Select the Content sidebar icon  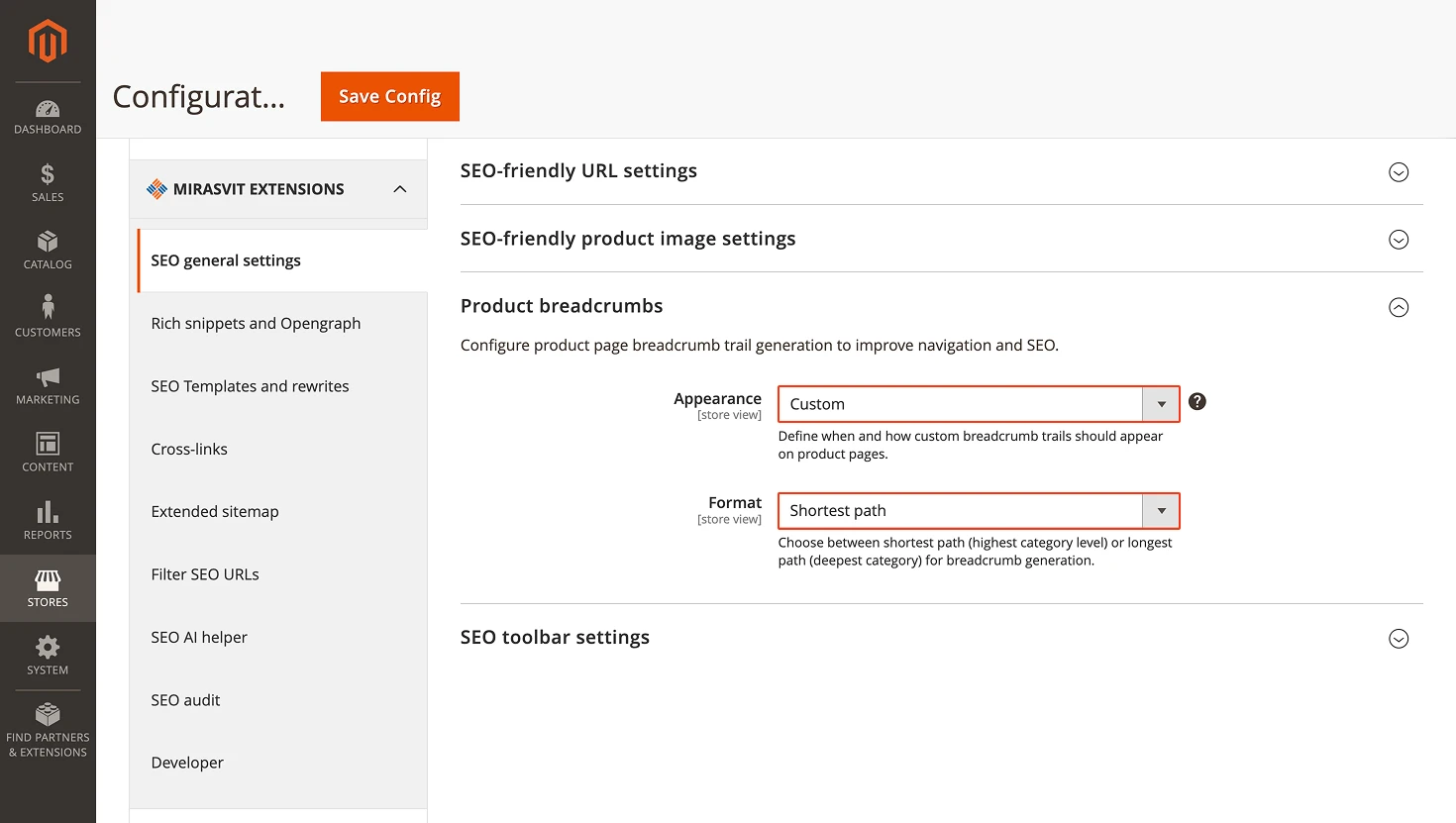(x=48, y=451)
